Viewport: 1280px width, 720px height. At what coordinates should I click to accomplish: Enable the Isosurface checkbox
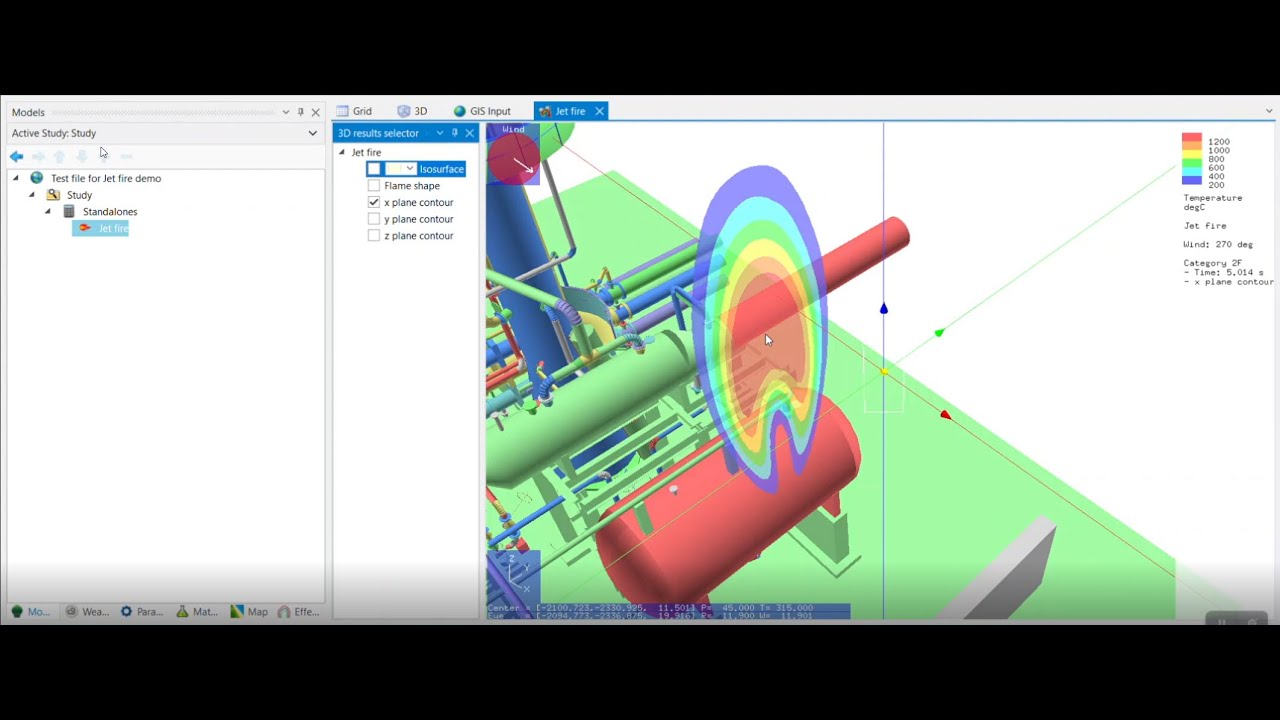click(374, 169)
